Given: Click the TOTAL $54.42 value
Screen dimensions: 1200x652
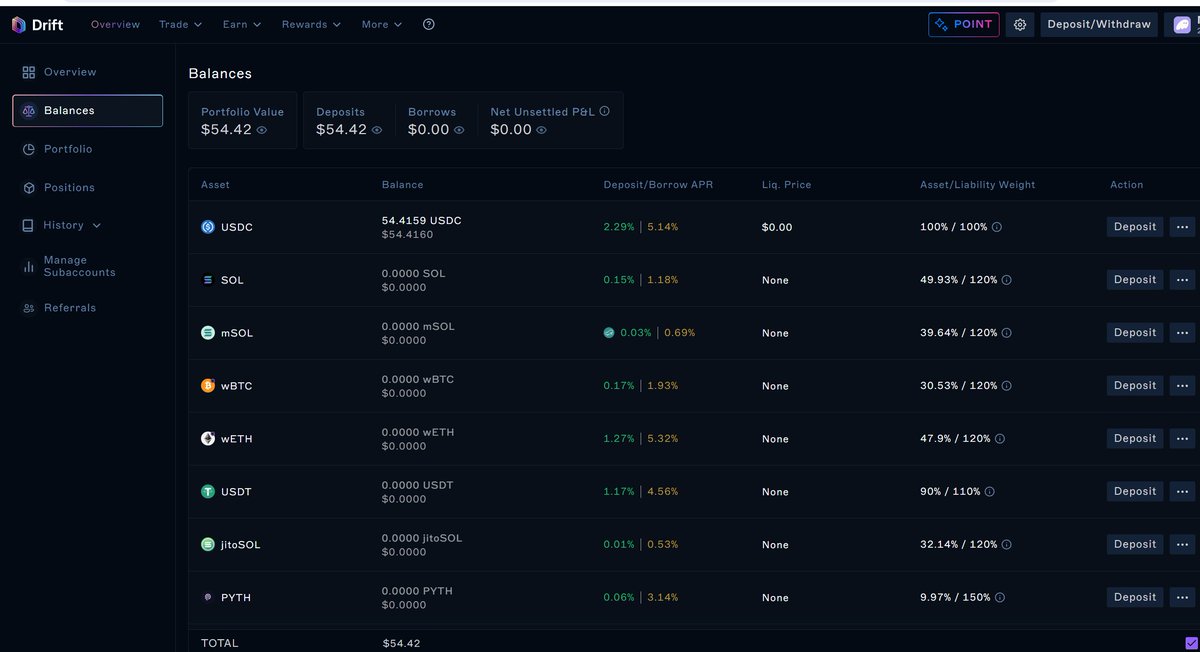Looking at the screenshot, I should click(401, 643).
